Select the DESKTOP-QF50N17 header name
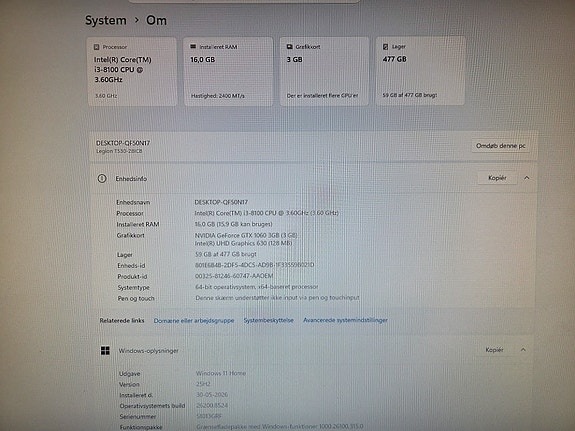Image resolution: width=575 pixels, height=431 pixels. 123,143
